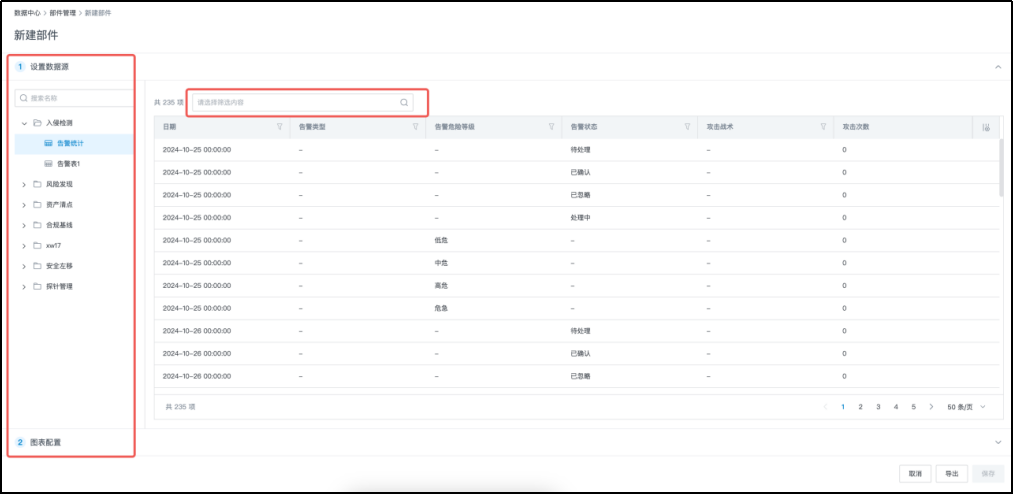Click the next page arrow
This screenshot has height=494, width=1013.
tap(931, 407)
